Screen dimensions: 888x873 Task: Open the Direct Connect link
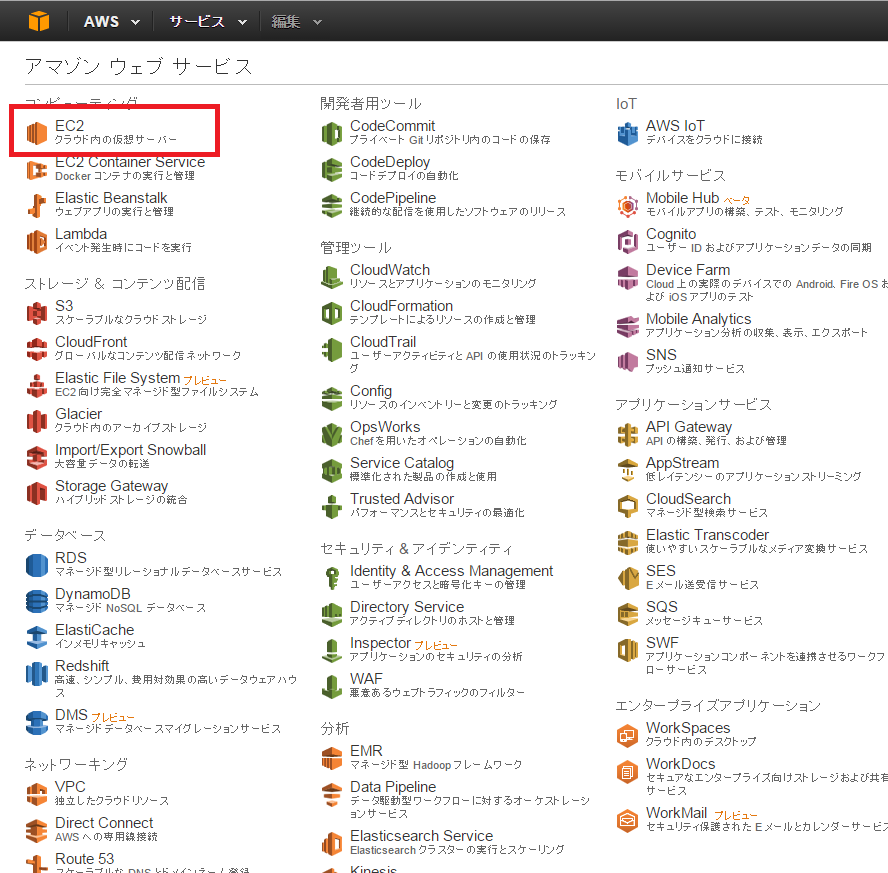pyautogui.click(x=104, y=823)
